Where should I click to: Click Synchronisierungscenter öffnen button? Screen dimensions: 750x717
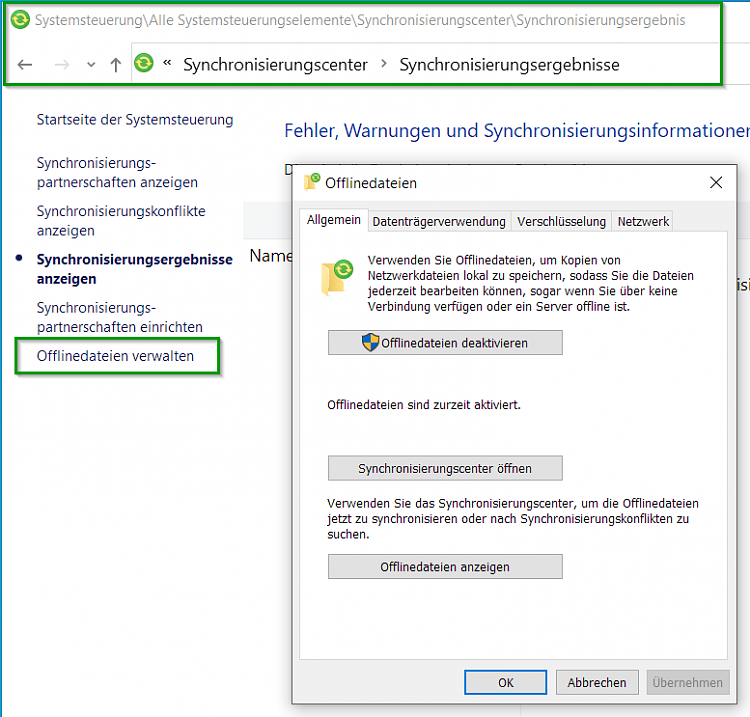[x=445, y=468]
